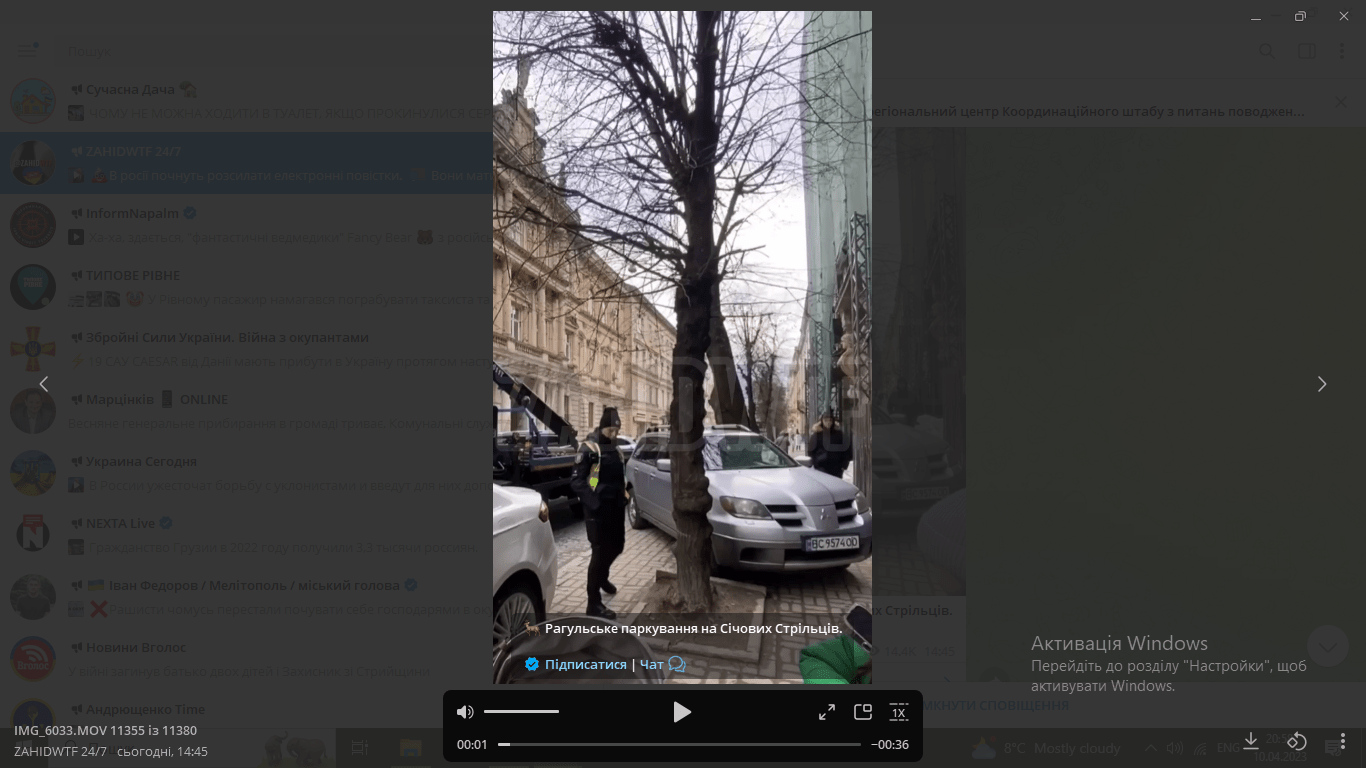Go to previous media with left arrow
This screenshot has height=768, width=1366.
[x=43, y=384]
